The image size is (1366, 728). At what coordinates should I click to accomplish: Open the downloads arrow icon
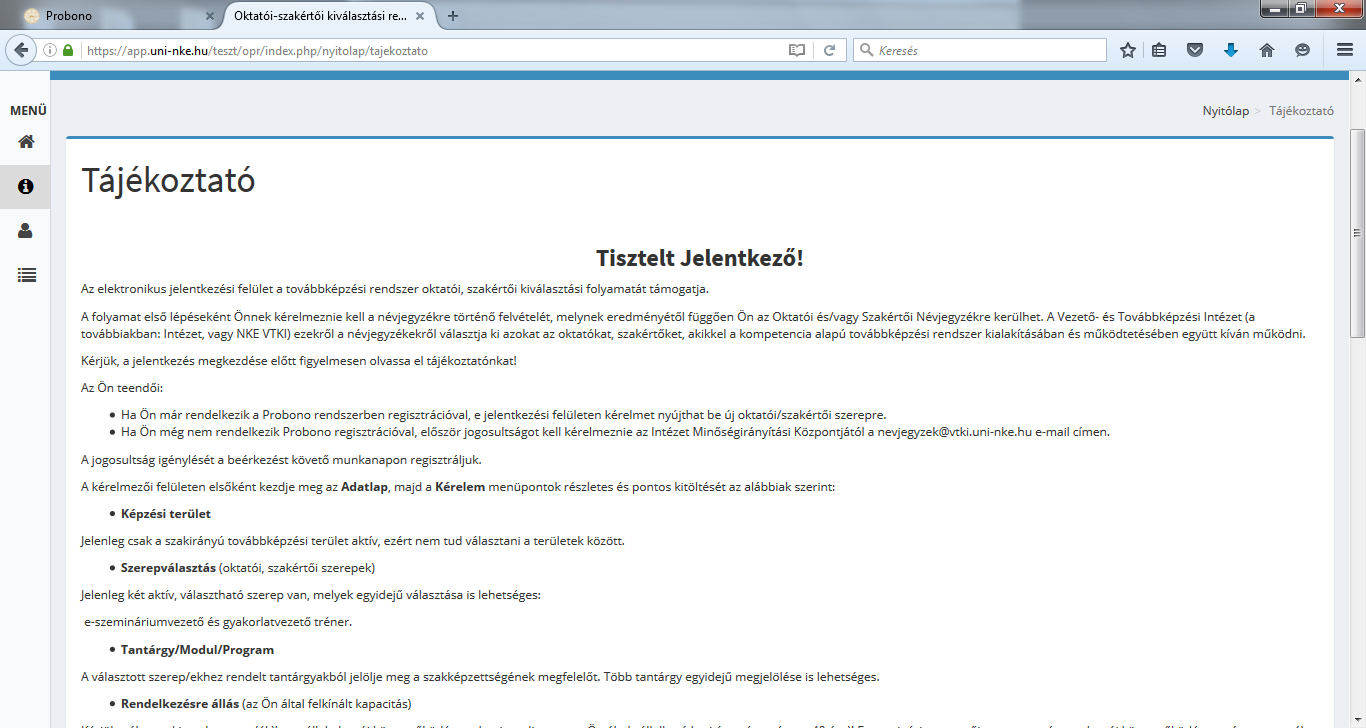(1231, 50)
